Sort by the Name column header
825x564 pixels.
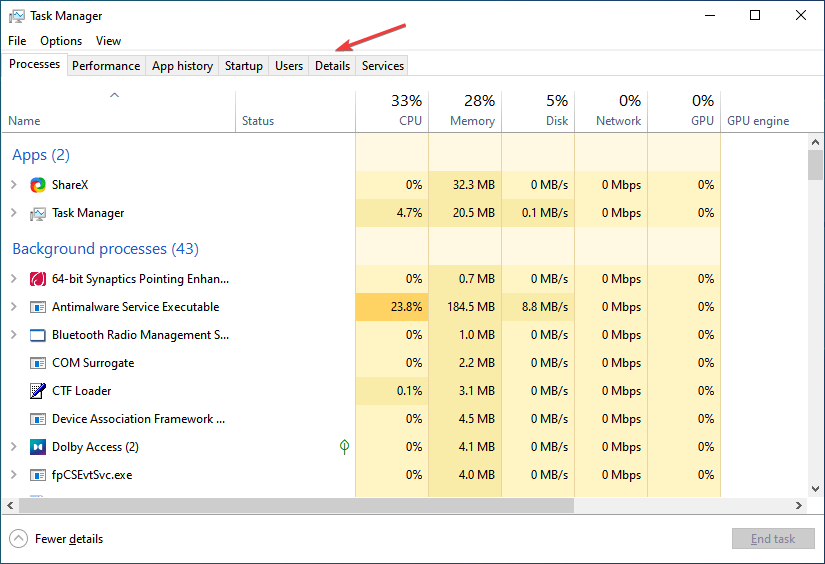click(118, 112)
